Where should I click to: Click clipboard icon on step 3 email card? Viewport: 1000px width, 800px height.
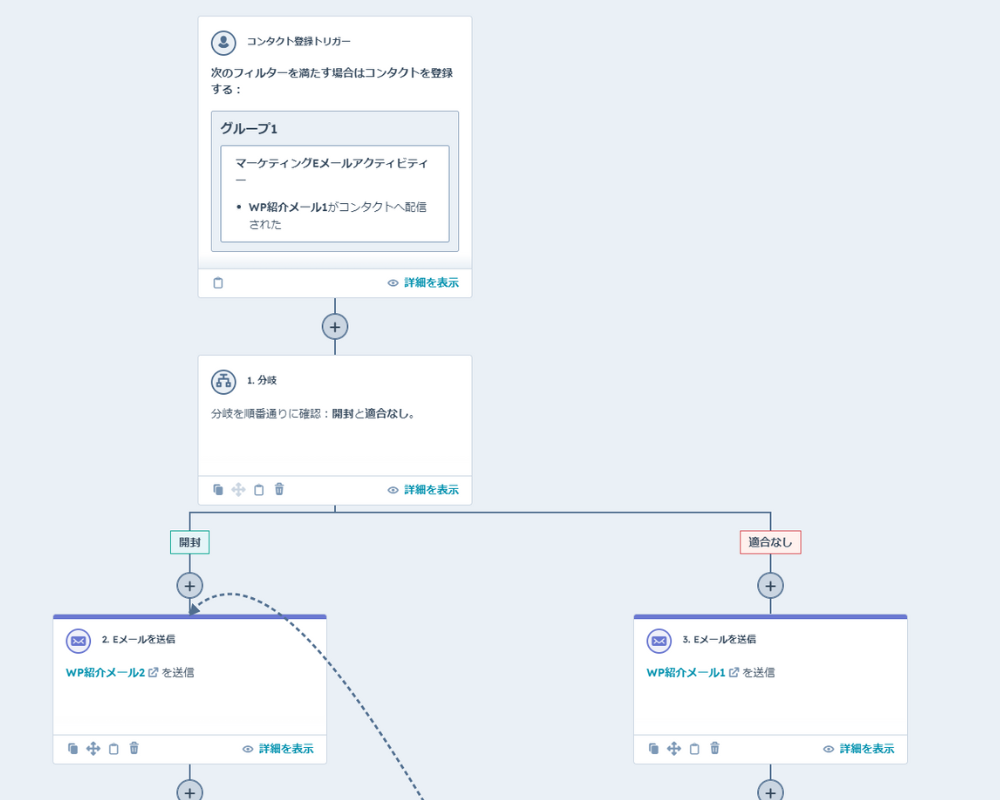point(694,749)
